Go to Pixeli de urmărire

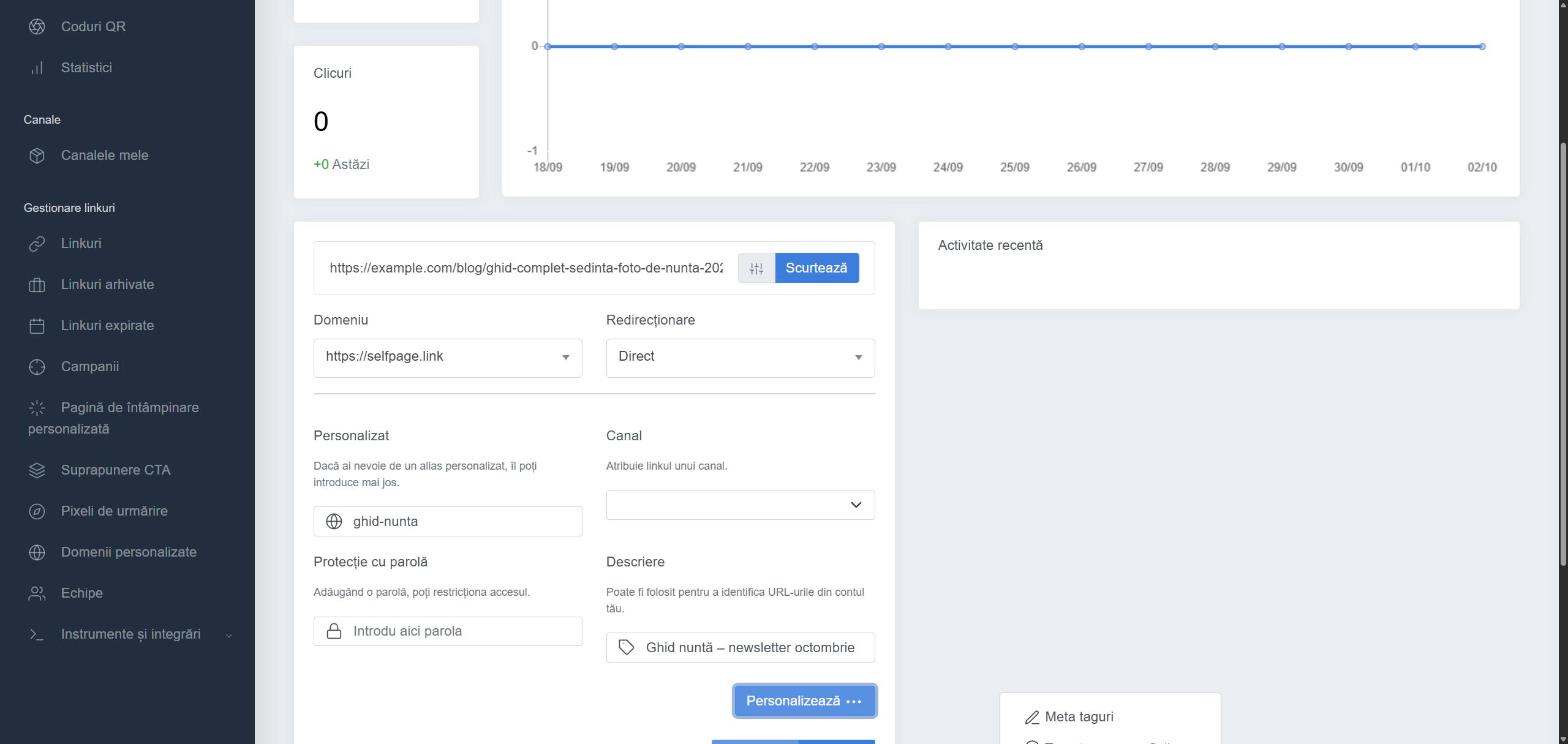tap(114, 511)
